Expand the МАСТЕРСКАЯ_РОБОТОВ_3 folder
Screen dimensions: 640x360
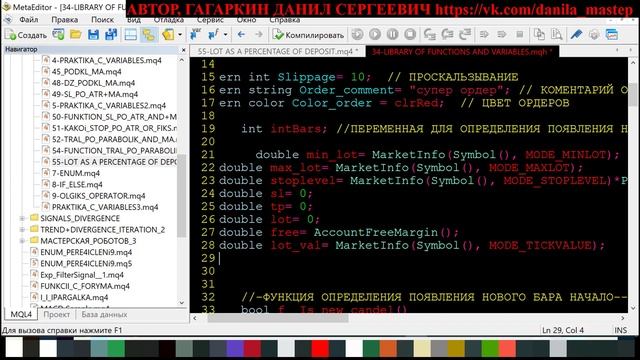[x=22, y=241]
